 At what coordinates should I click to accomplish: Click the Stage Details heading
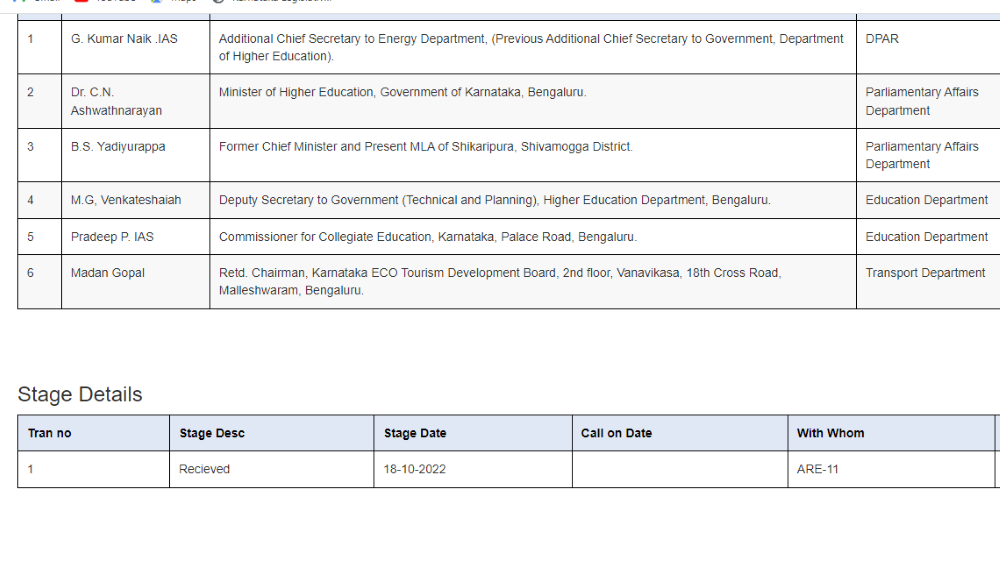tap(80, 394)
